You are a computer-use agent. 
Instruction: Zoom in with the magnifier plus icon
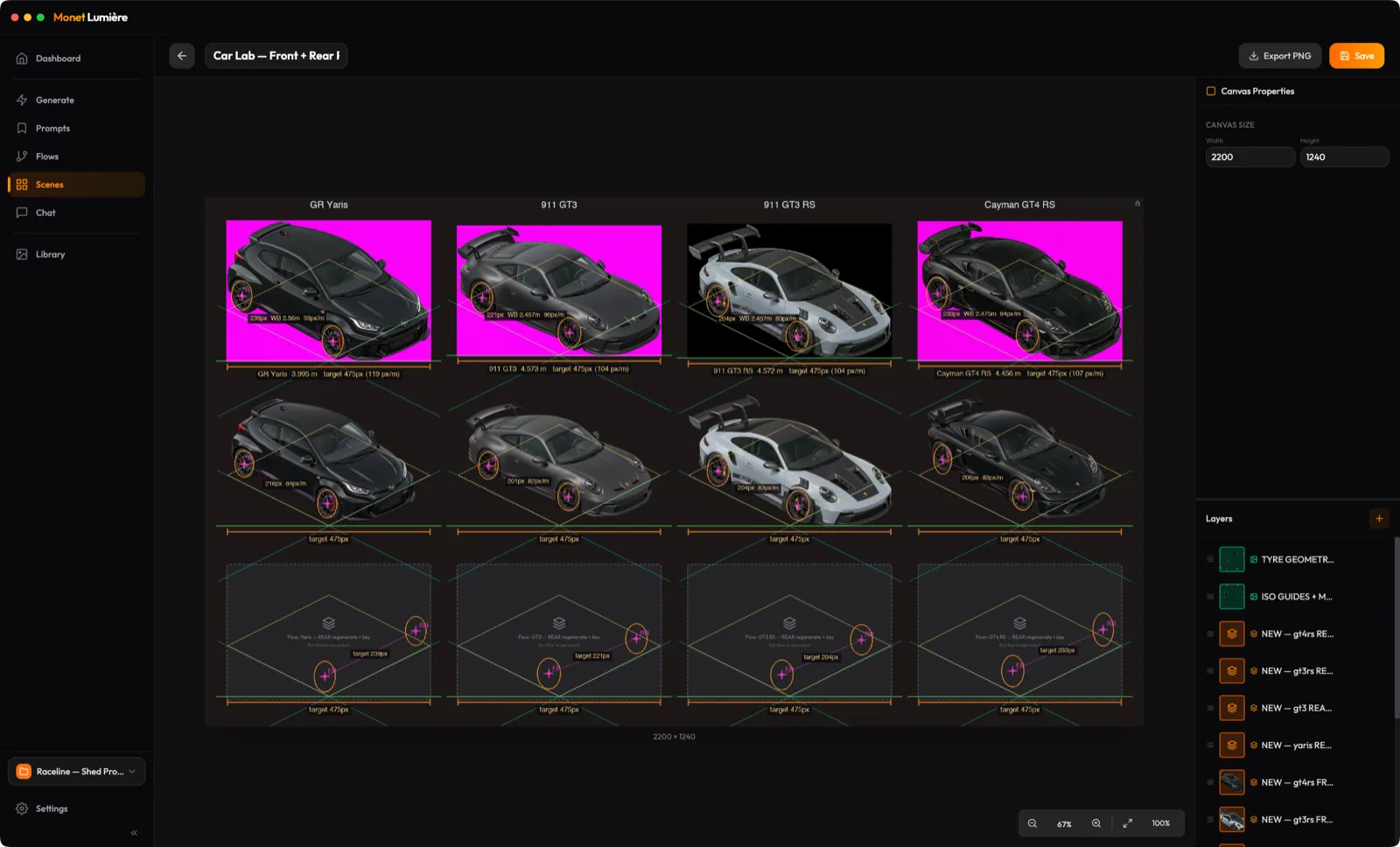pyautogui.click(x=1096, y=823)
